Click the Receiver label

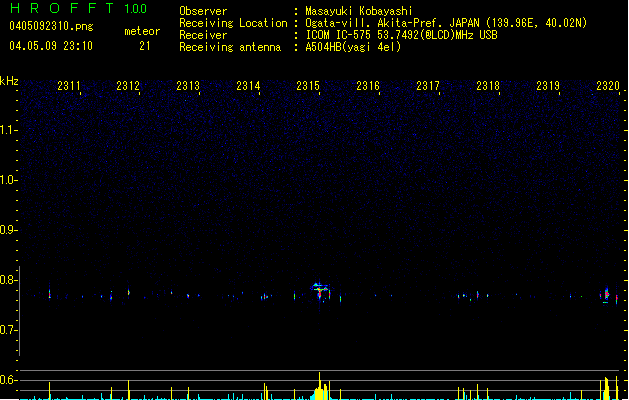203,35
